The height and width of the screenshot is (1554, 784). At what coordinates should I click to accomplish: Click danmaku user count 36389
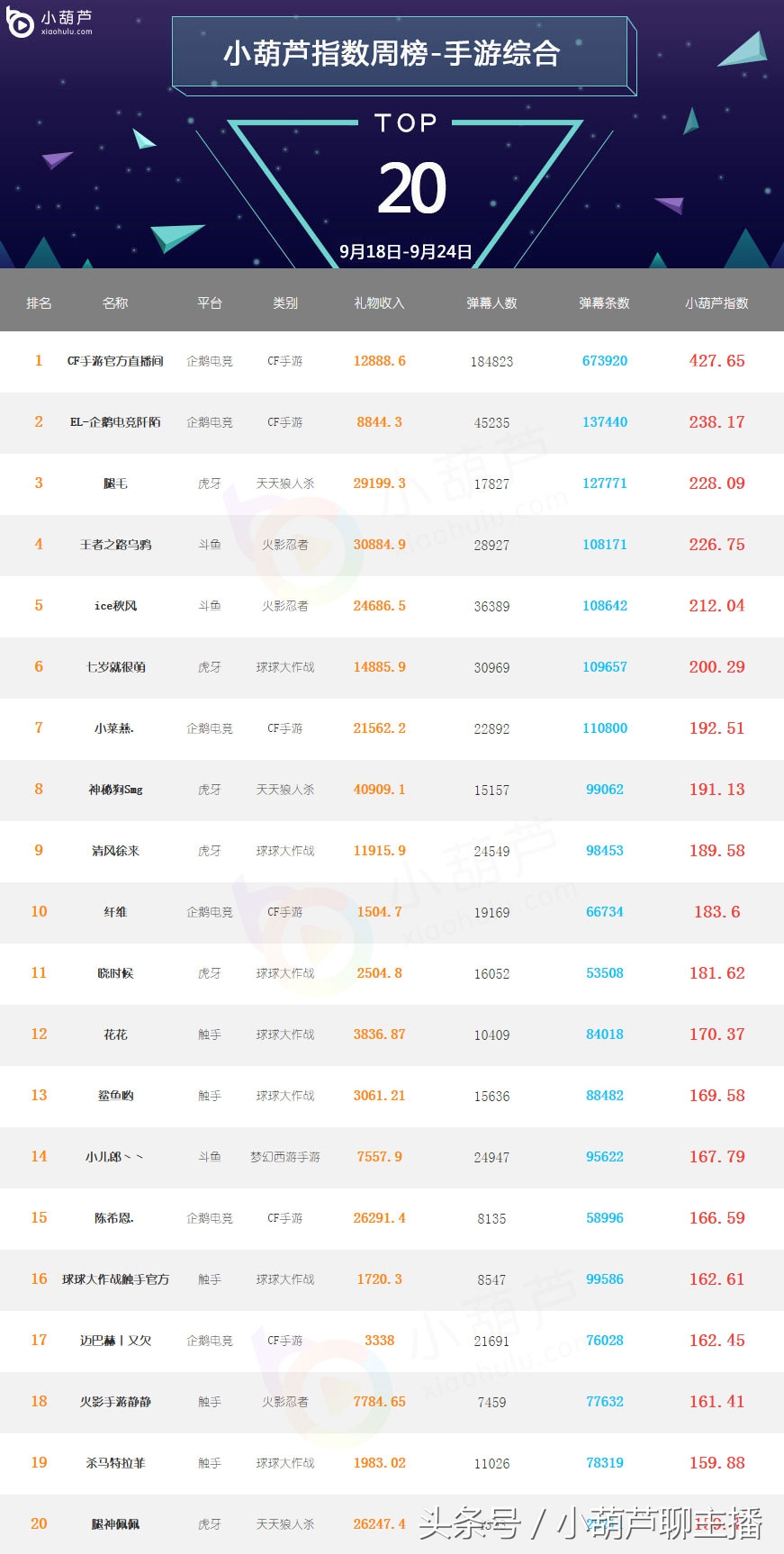pyautogui.click(x=491, y=607)
